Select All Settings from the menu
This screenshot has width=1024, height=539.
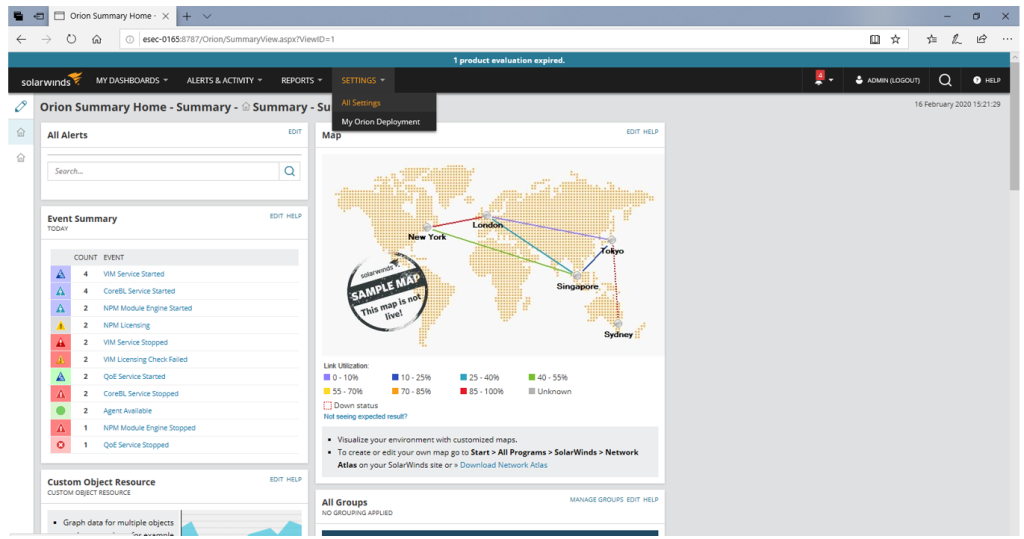pyautogui.click(x=361, y=103)
